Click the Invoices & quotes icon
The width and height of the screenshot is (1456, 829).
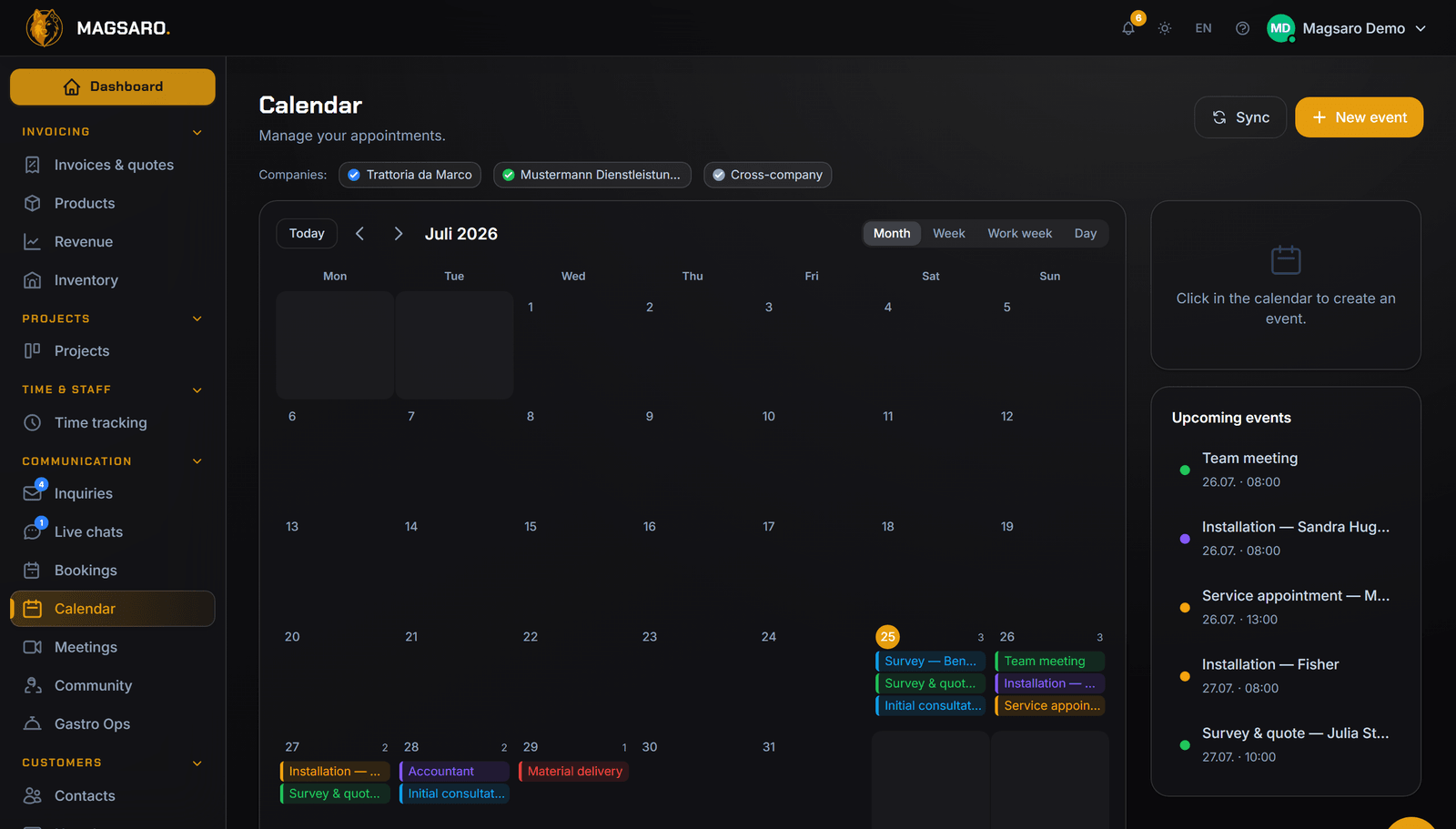point(33,165)
